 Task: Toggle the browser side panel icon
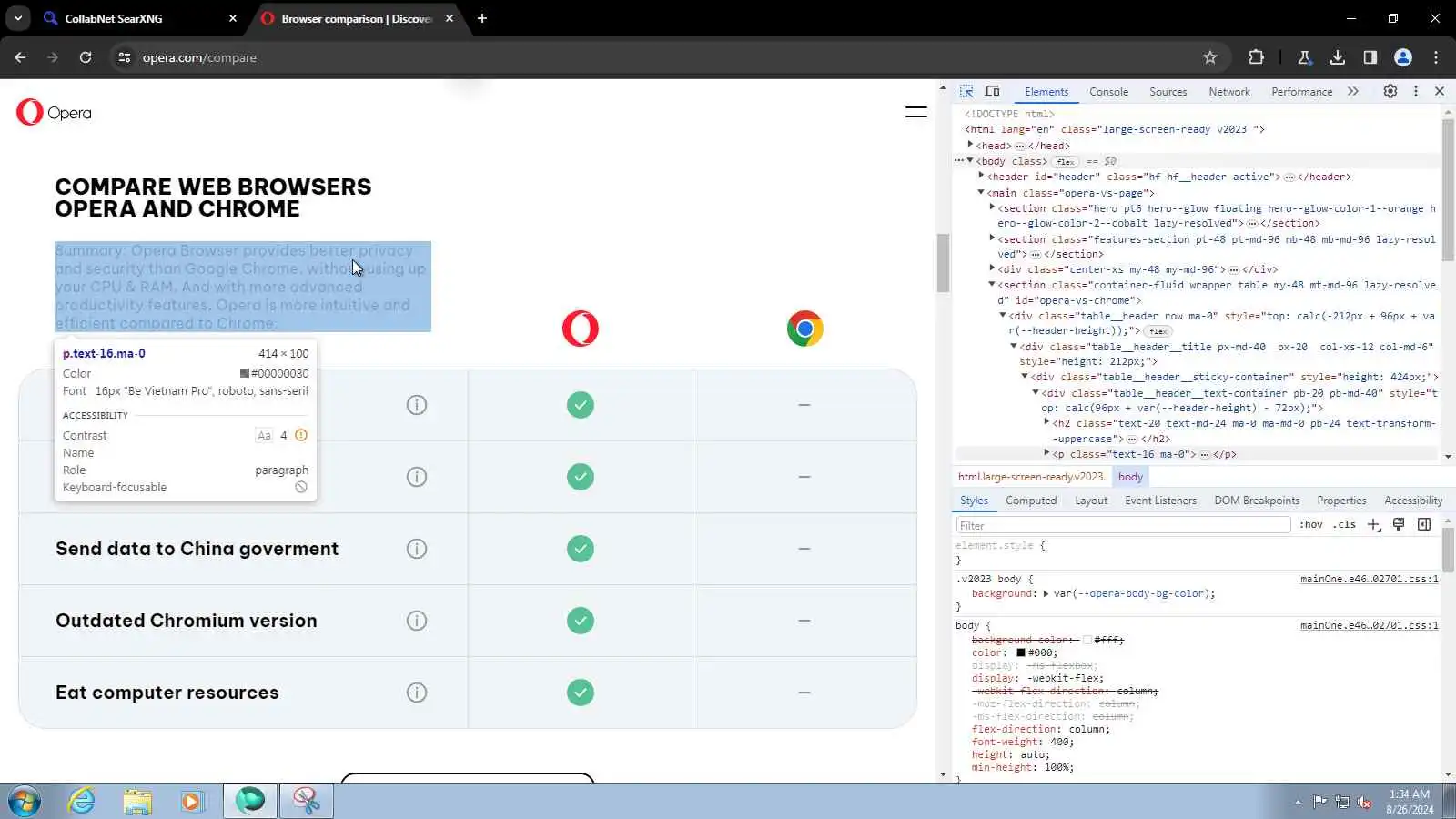pos(1370,57)
